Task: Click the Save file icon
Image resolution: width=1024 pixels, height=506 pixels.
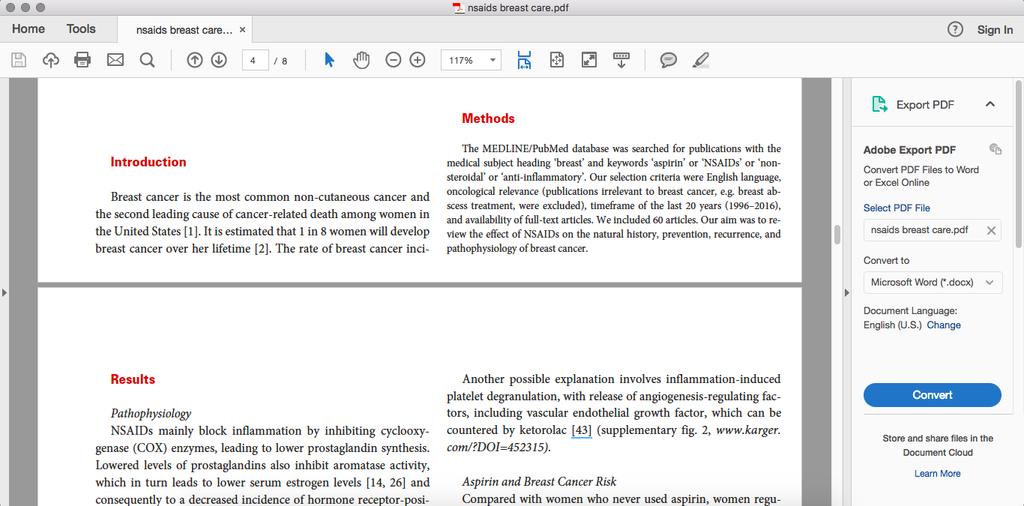Action: coord(18,60)
